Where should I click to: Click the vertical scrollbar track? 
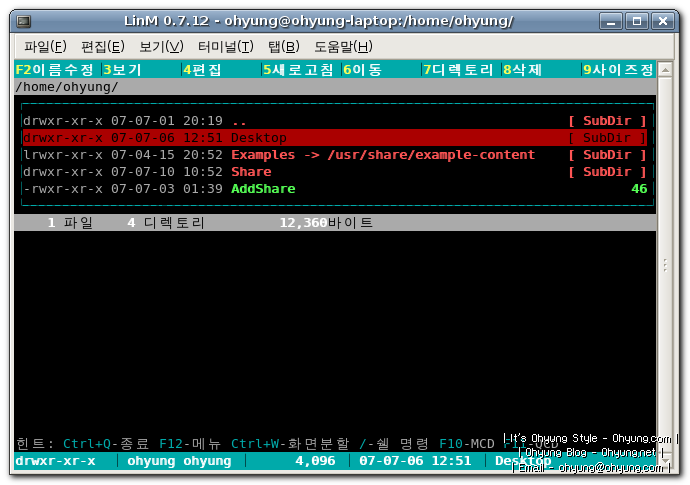[x=665, y=264]
